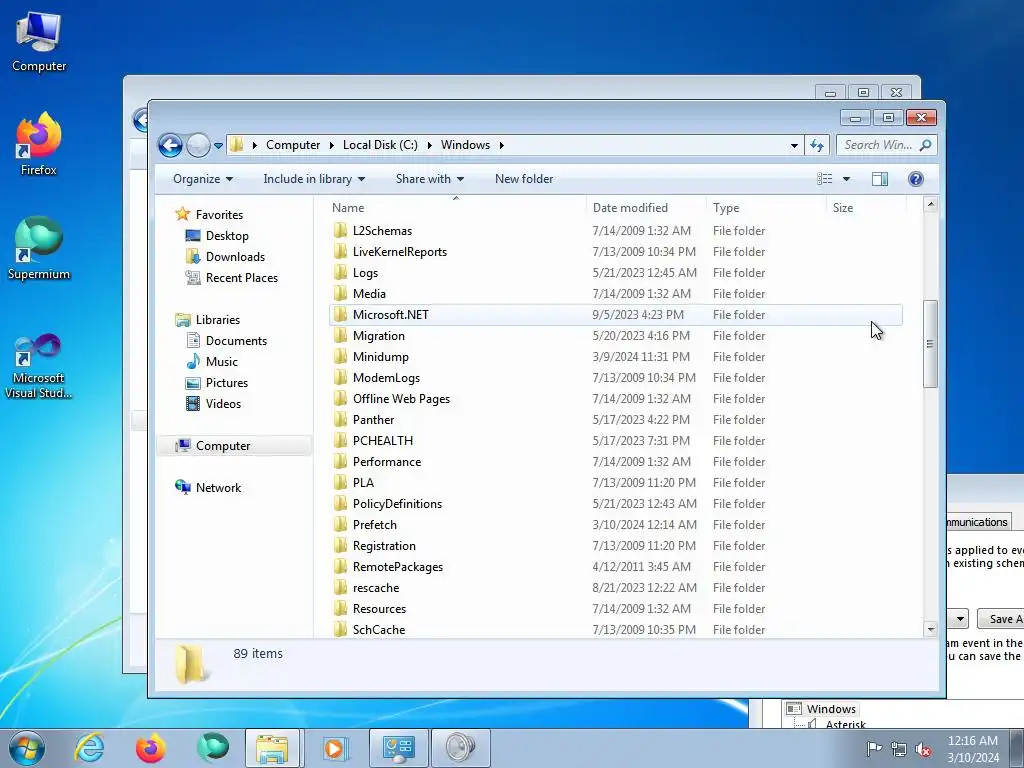Open Music library in navigation pane
This screenshot has height=768, width=1024.
(x=221, y=362)
